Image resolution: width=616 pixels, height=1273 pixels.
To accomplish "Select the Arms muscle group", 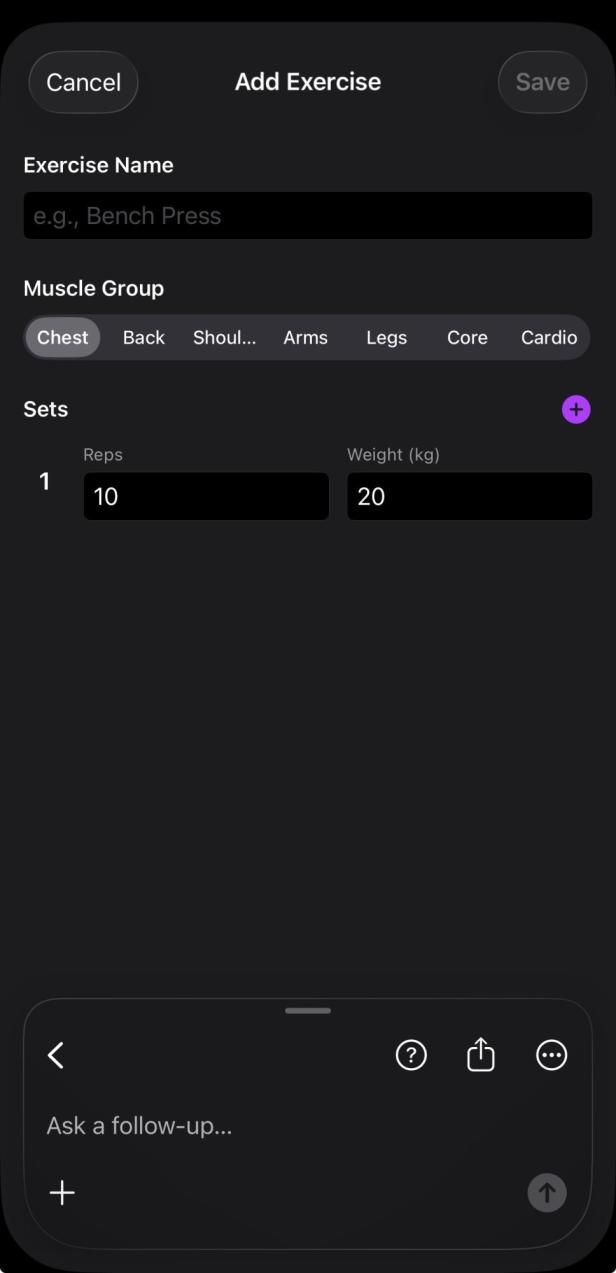I will click(x=305, y=337).
